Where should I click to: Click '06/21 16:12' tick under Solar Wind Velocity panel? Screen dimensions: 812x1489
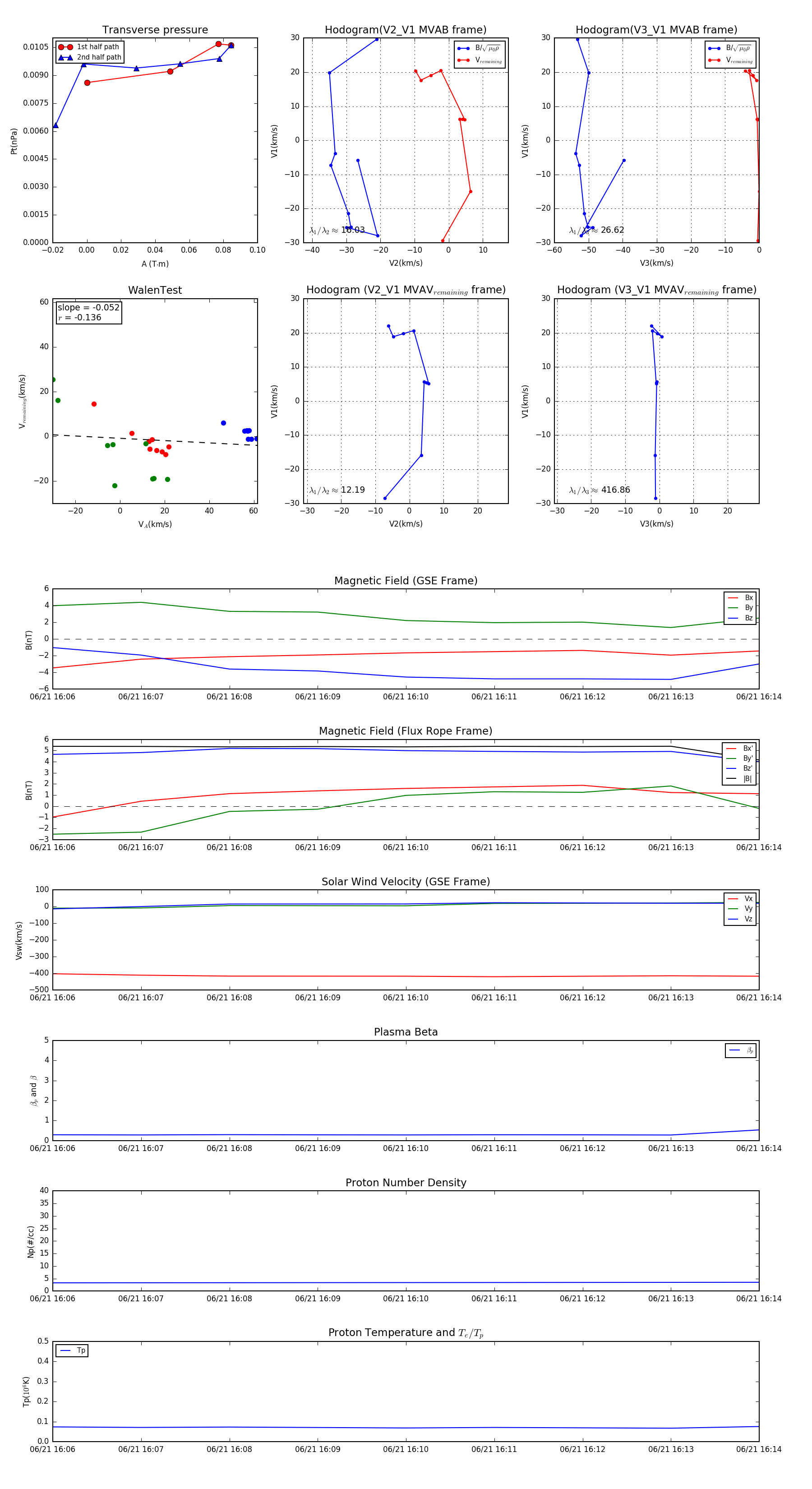(582, 998)
